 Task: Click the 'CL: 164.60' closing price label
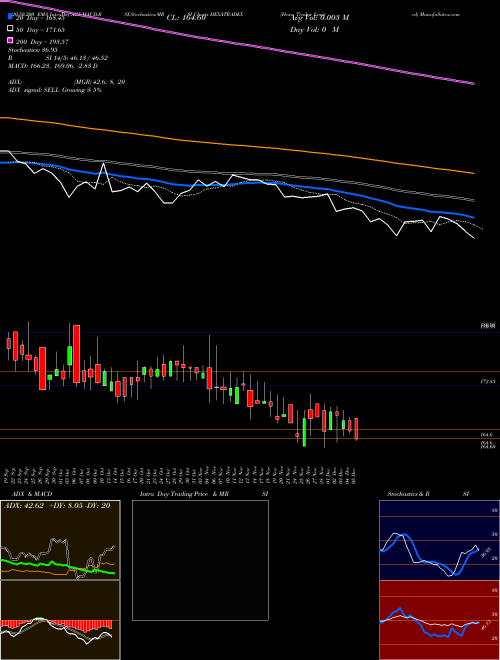pyautogui.click(x=186, y=17)
